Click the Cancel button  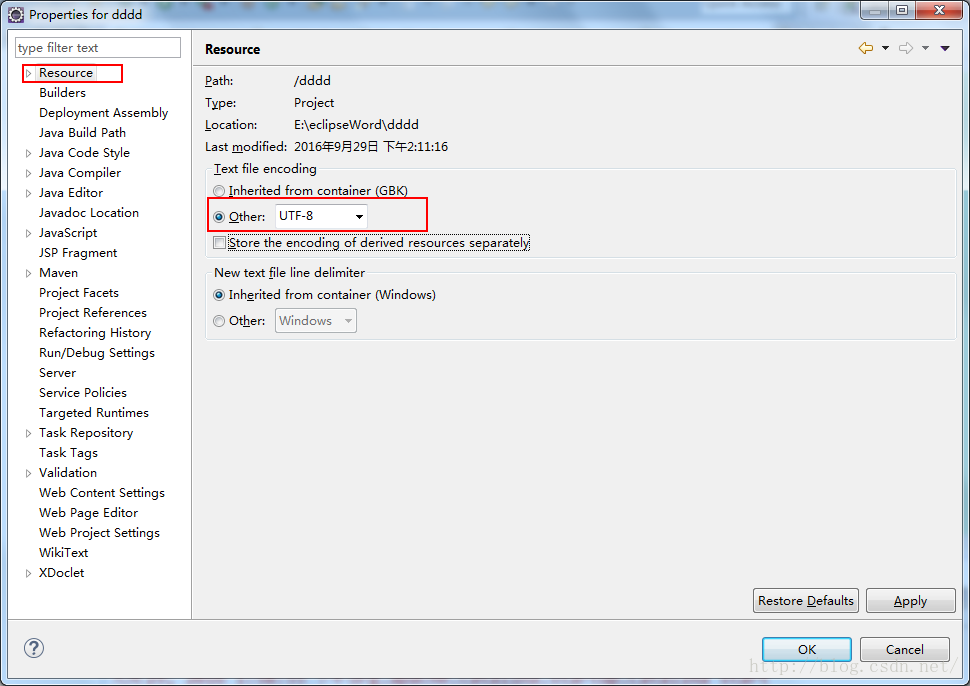[x=904, y=650]
